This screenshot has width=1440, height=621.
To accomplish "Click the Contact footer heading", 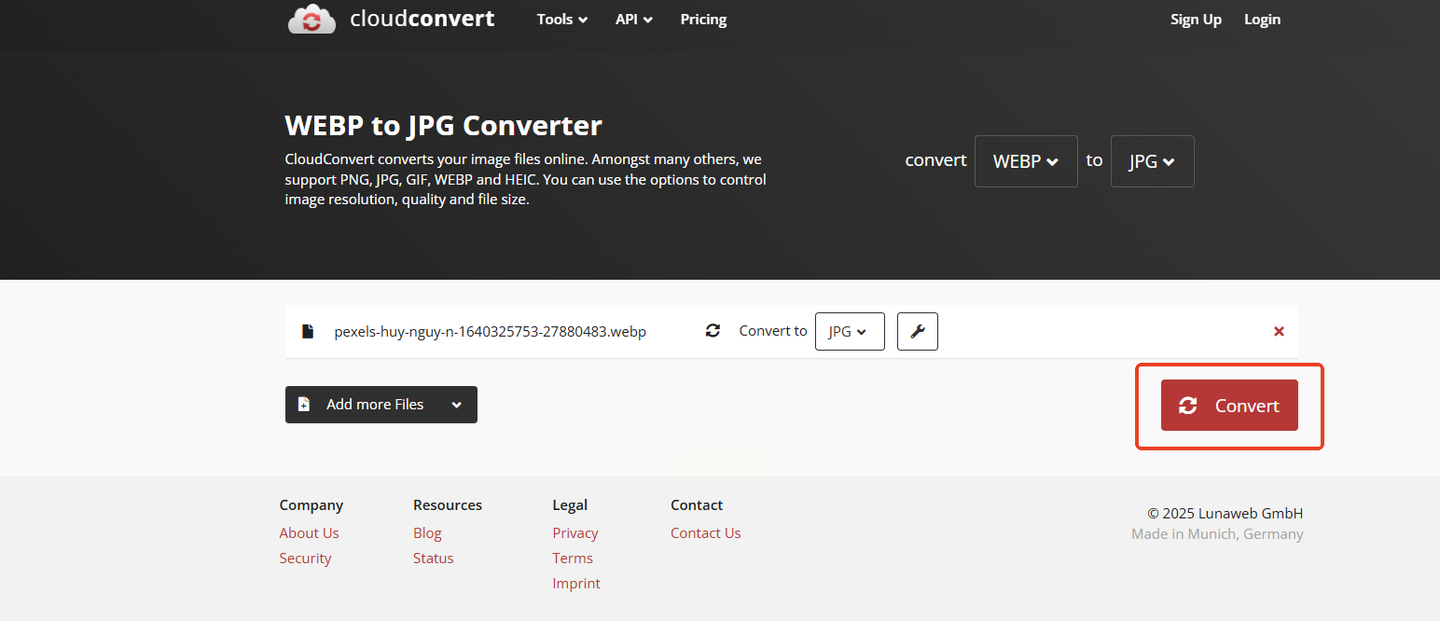I will pyautogui.click(x=696, y=505).
